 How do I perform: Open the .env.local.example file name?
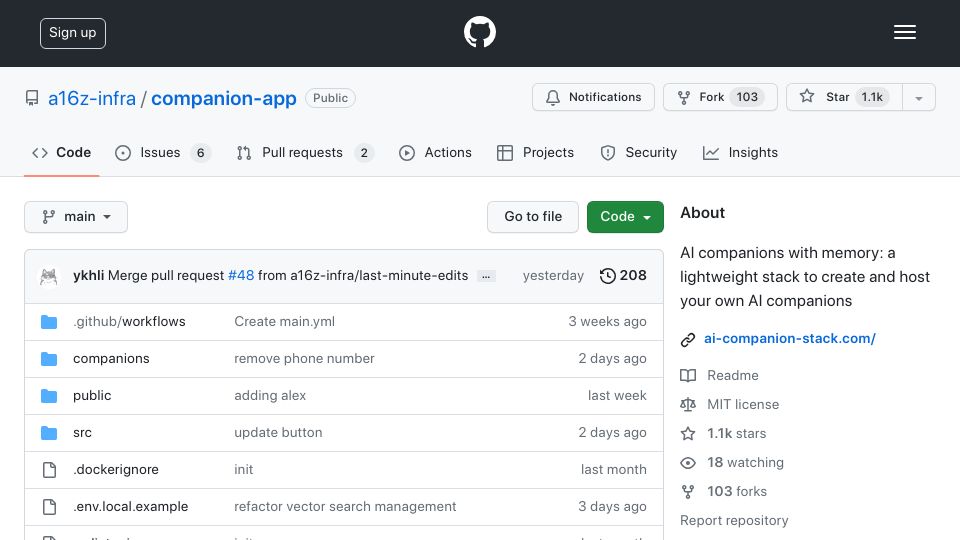tap(130, 507)
